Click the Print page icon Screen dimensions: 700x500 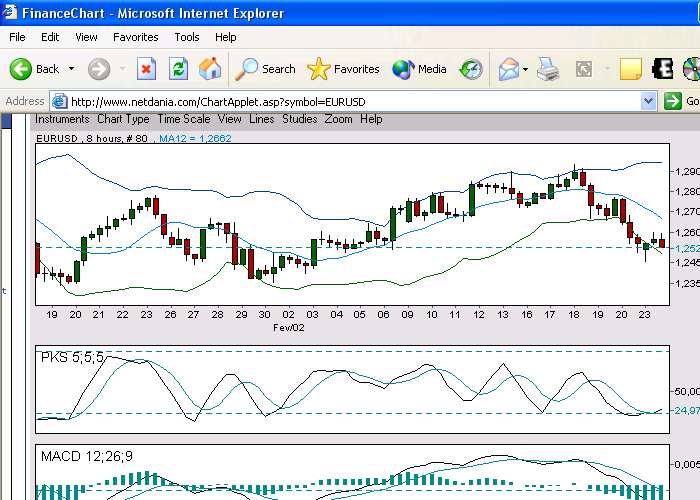coord(548,69)
